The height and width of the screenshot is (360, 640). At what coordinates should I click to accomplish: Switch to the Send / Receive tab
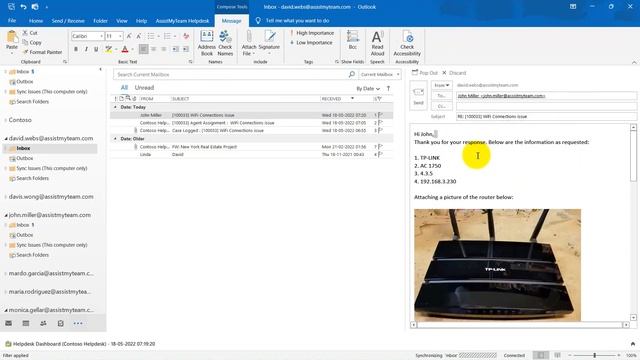click(x=68, y=20)
